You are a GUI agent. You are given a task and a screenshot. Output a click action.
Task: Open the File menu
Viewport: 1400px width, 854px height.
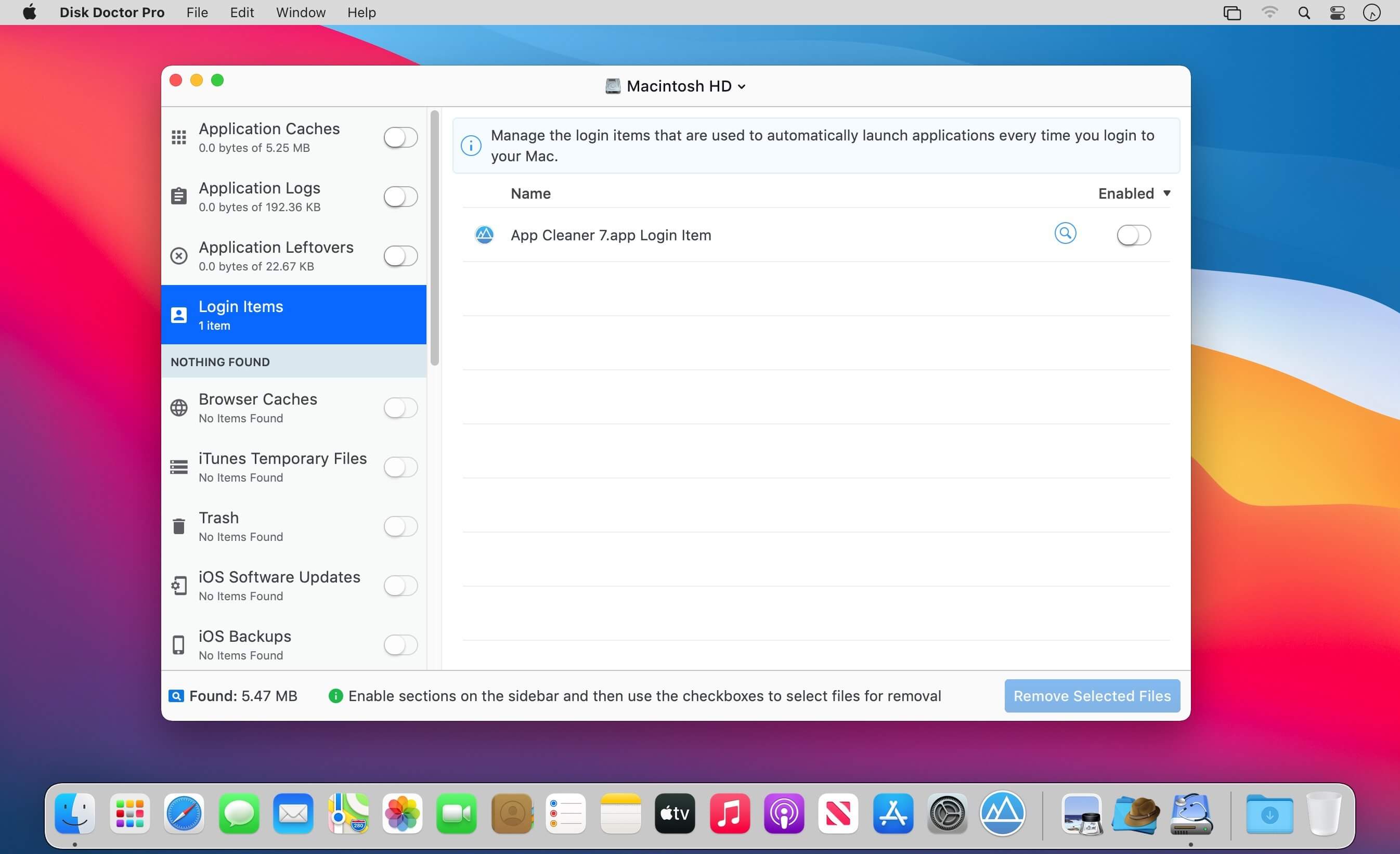click(197, 12)
